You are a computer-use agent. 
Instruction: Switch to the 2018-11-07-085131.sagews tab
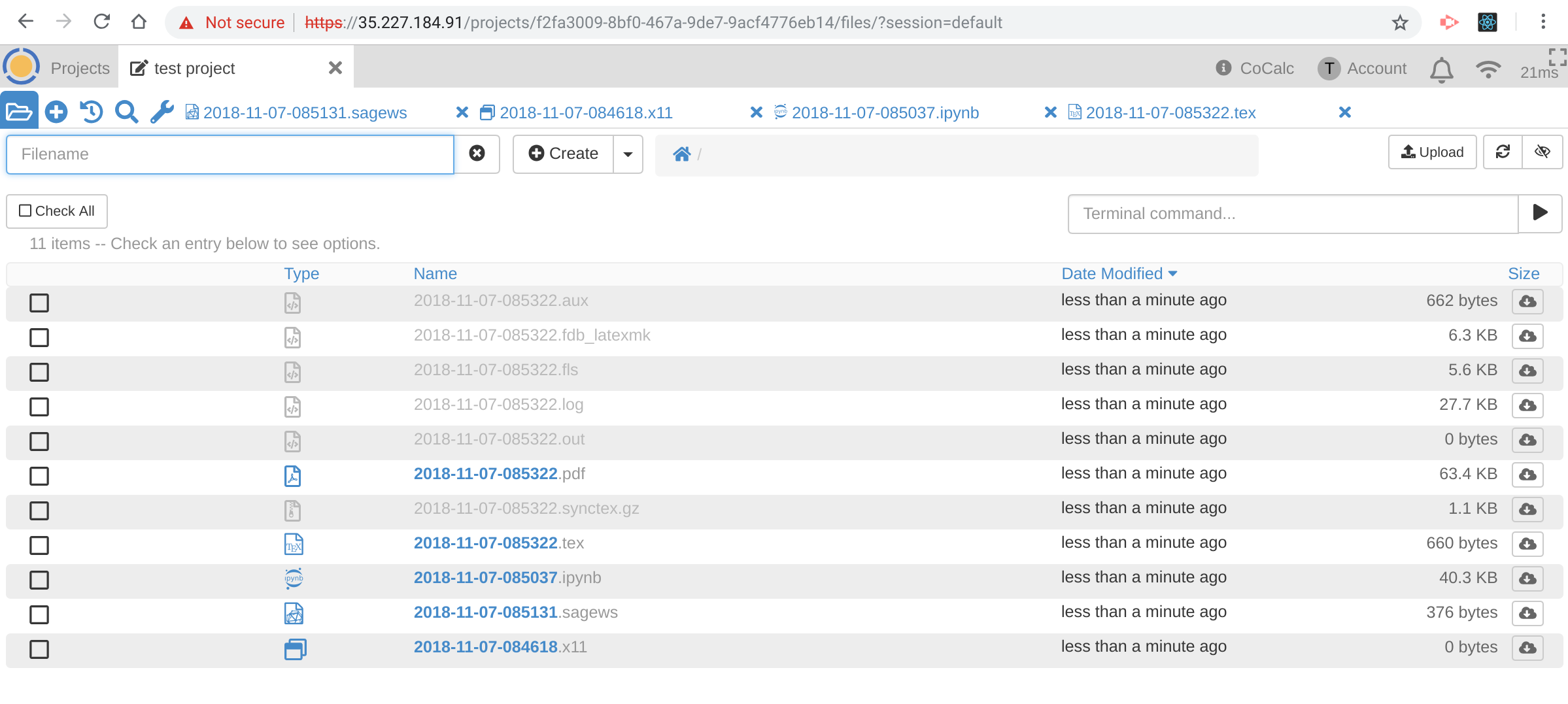[x=305, y=113]
